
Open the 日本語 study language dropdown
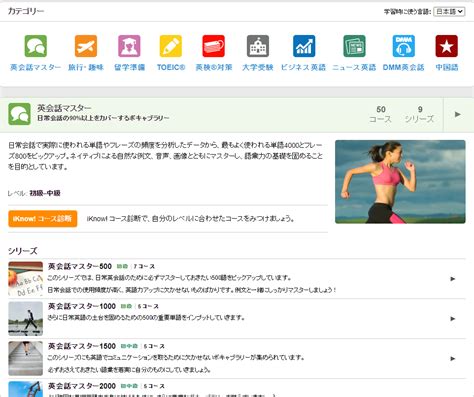pos(449,11)
